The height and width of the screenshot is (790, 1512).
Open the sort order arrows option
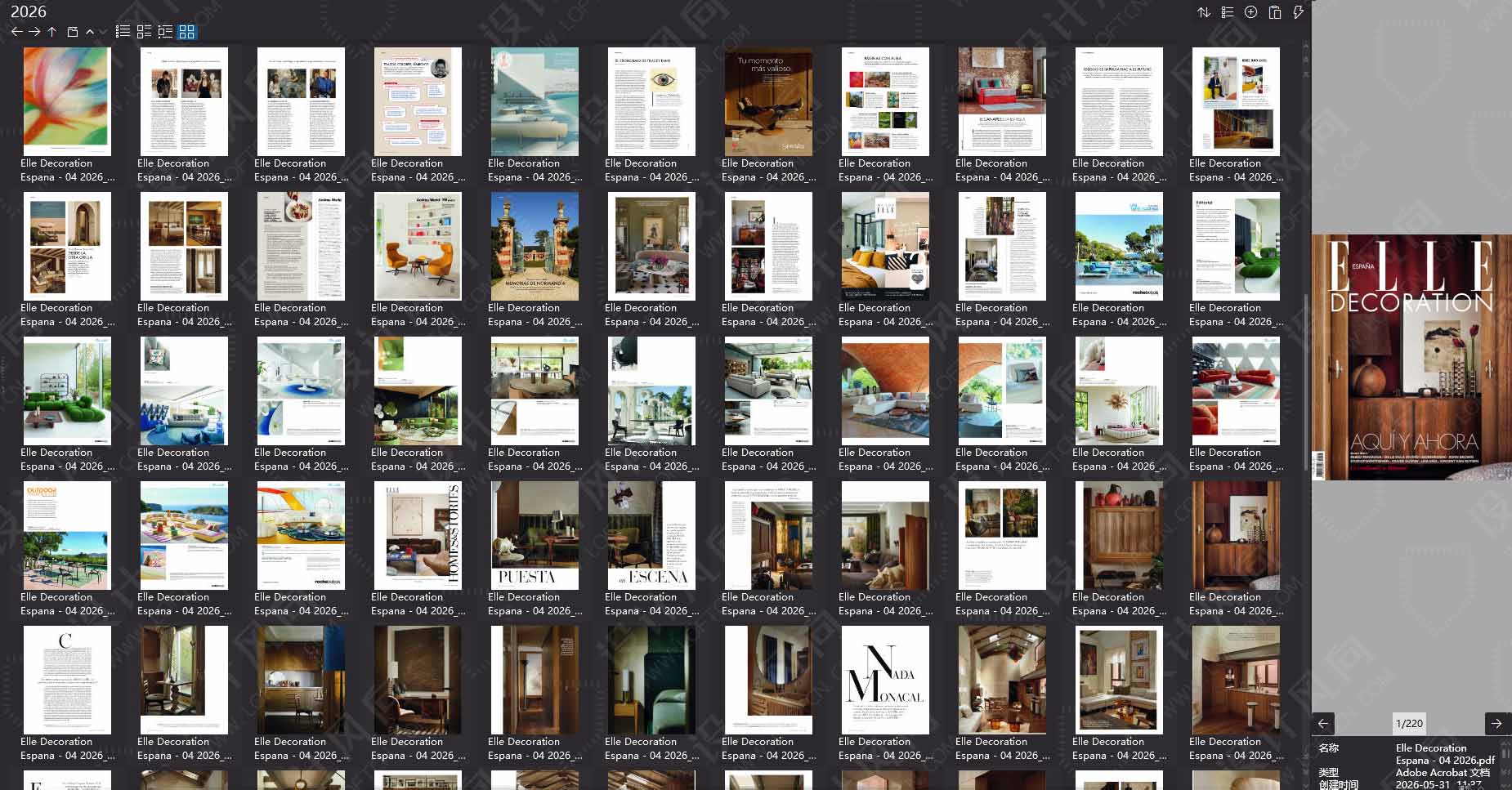(x=1204, y=12)
